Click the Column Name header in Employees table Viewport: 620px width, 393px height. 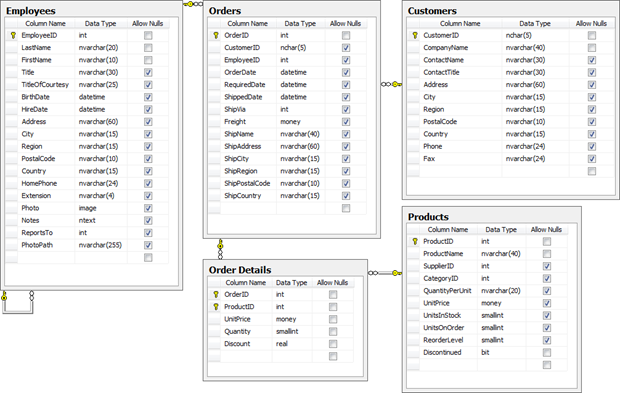tap(45, 23)
